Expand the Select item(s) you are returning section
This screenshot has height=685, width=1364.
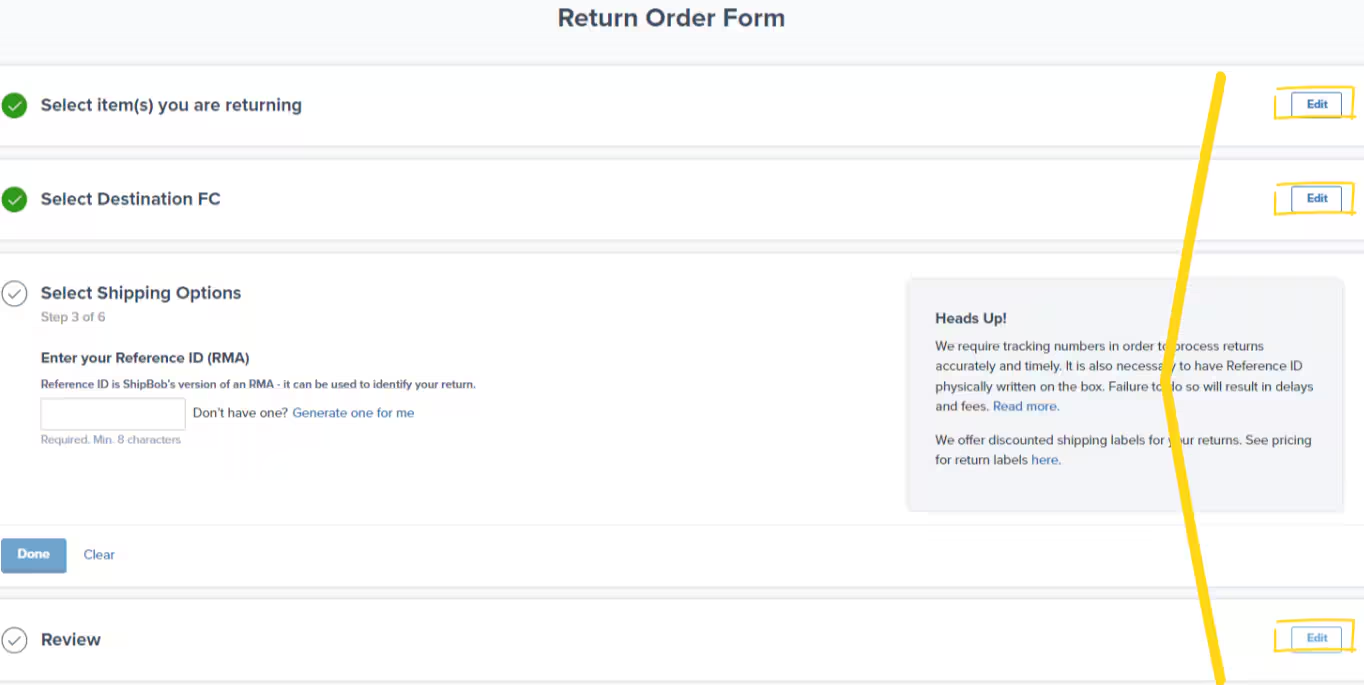[x=170, y=105]
